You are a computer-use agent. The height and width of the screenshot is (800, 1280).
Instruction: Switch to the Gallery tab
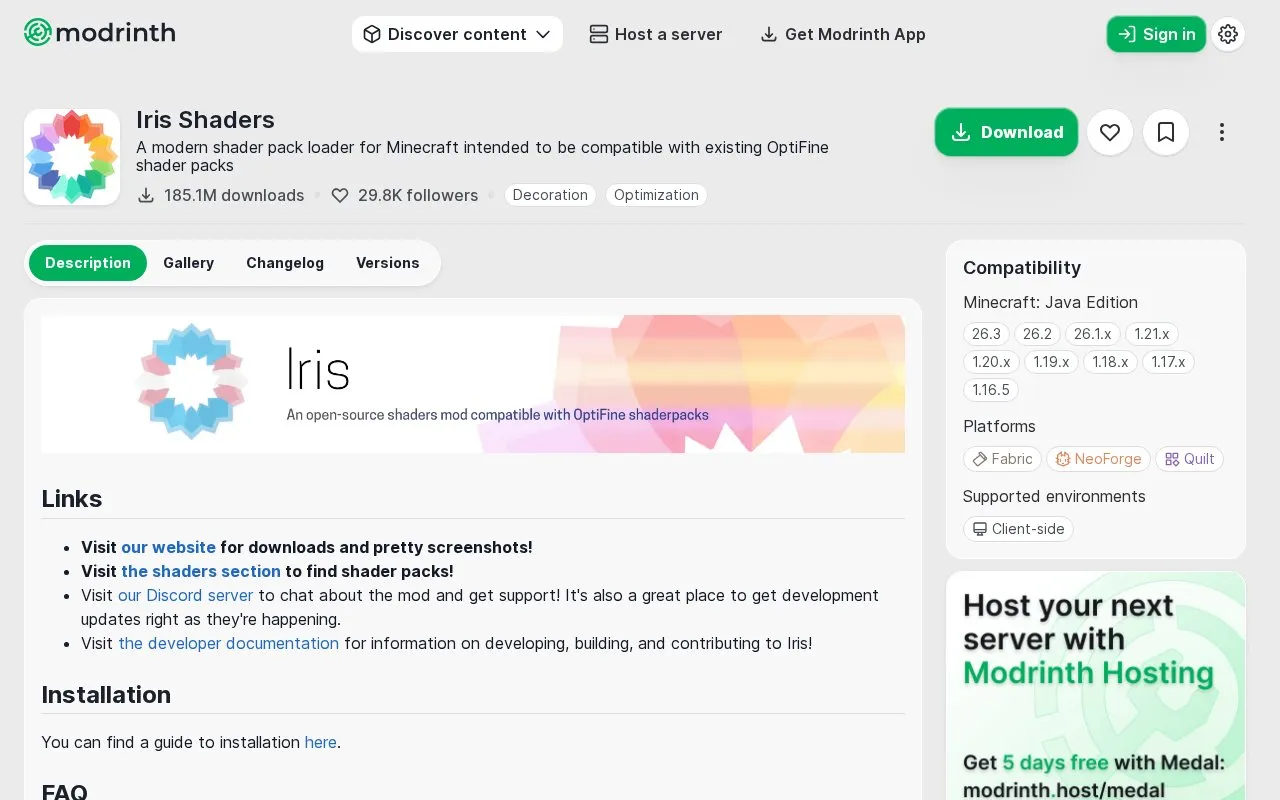(x=188, y=263)
